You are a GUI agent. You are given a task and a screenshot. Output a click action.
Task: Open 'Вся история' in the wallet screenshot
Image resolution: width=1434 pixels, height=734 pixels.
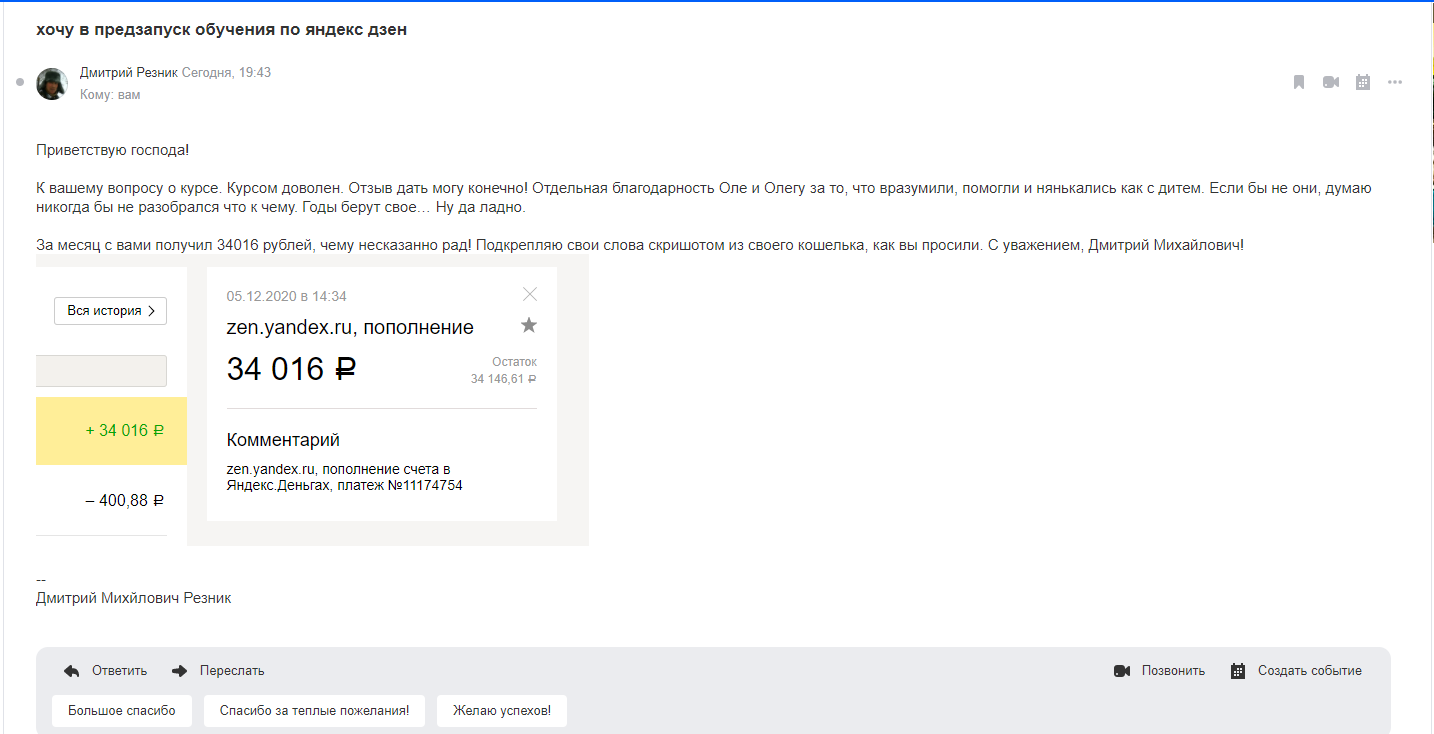tap(110, 311)
